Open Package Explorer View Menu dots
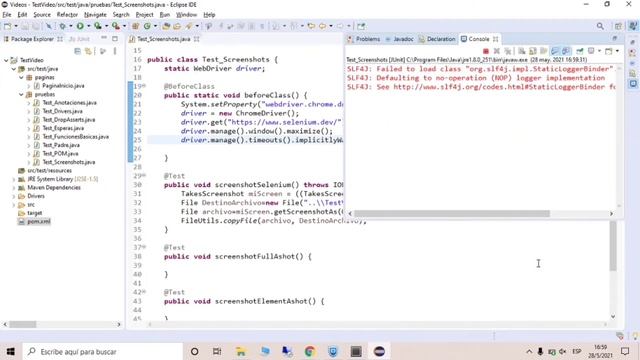The image size is (640, 360). (115, 51)
